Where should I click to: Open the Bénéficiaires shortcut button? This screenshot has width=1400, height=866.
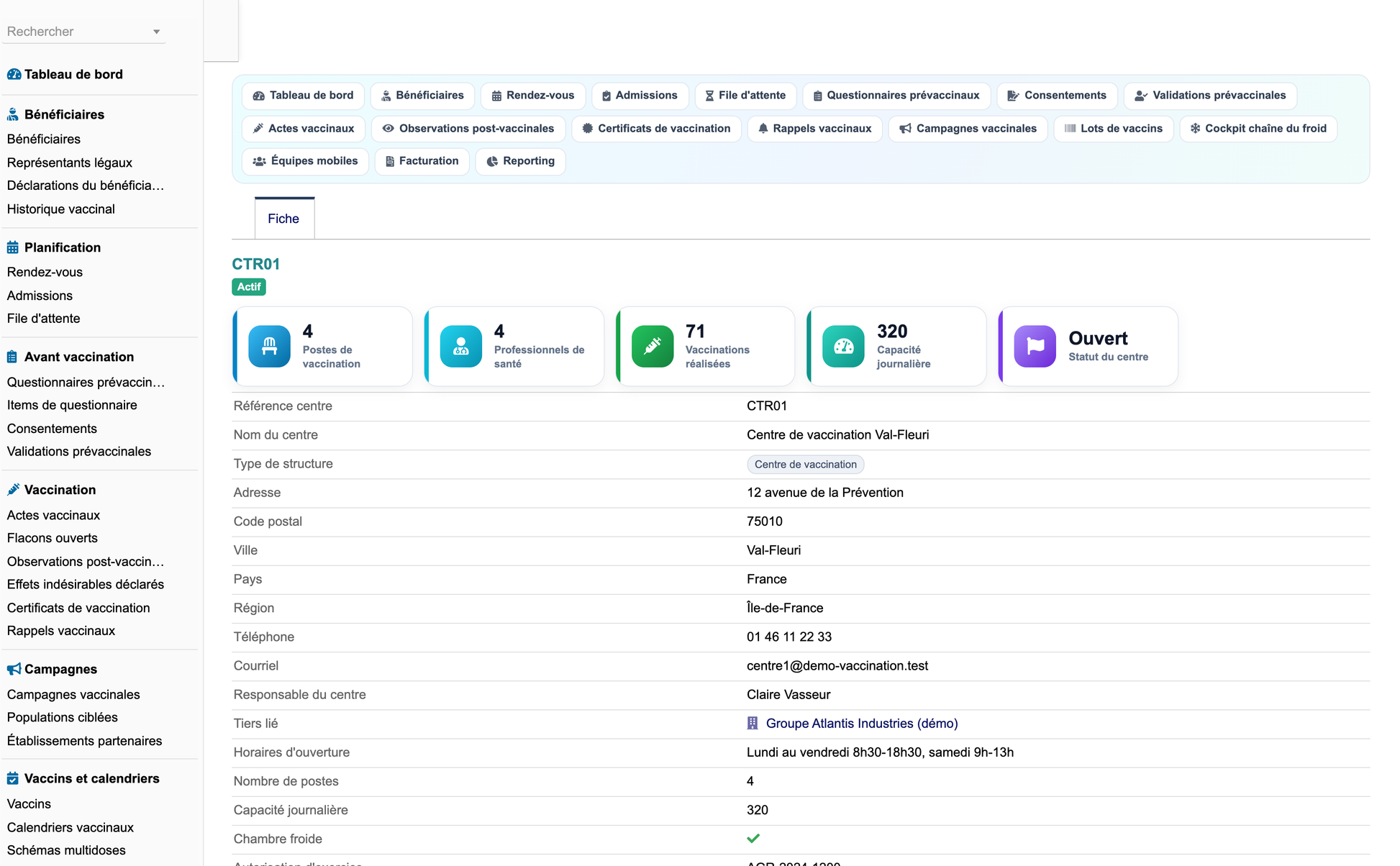pos(422,96)
